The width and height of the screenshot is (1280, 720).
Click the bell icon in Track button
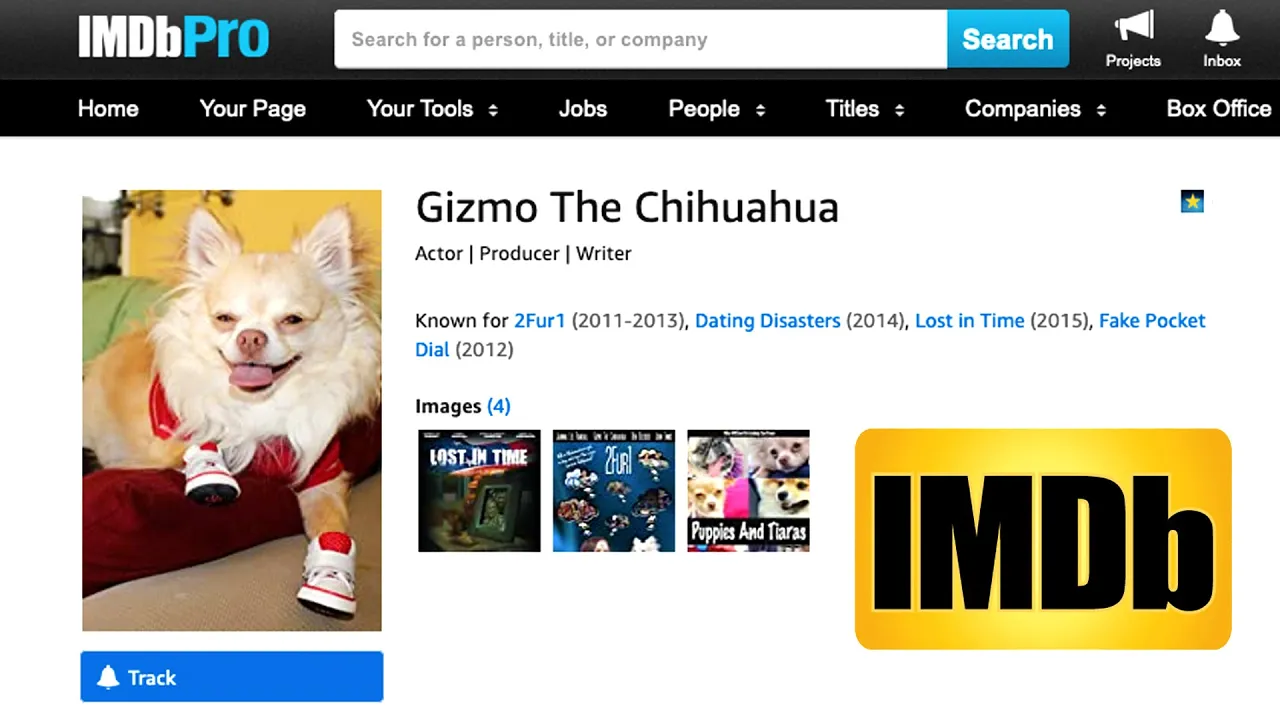(x=108, y=677)
